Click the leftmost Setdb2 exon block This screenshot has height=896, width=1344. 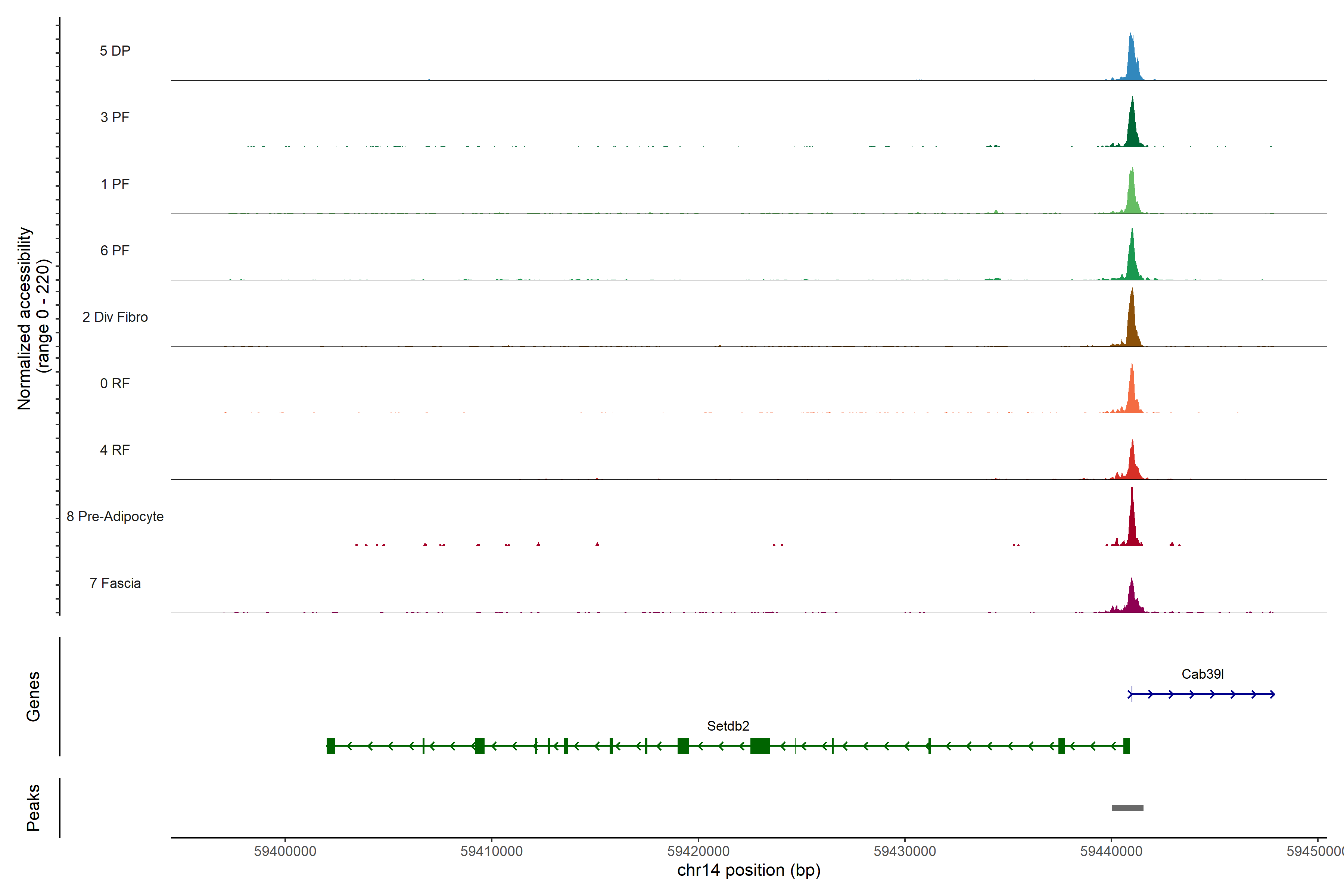click(331, 746)
